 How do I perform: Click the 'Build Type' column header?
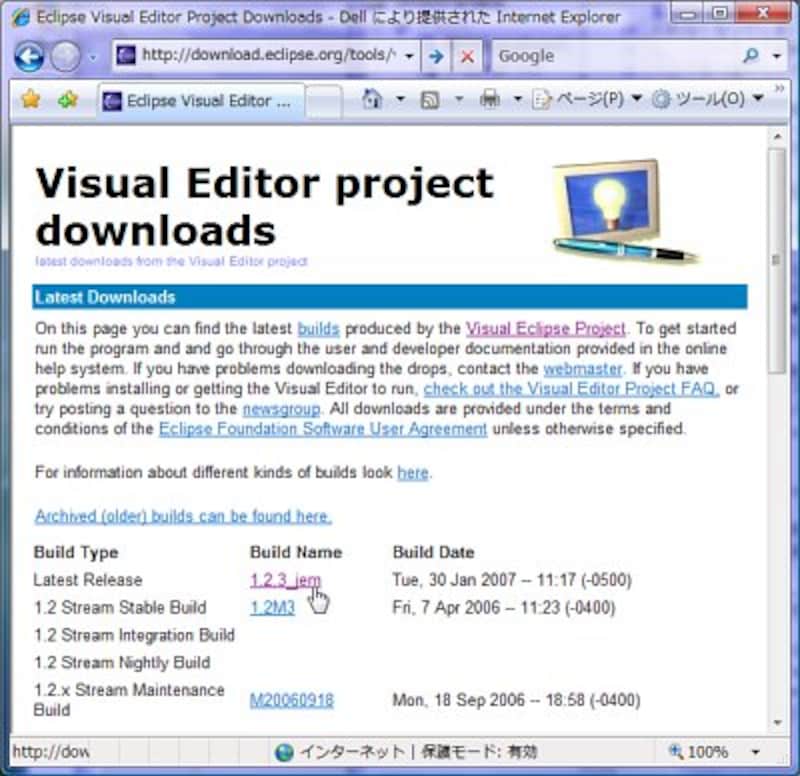pyautogui.click(x=76, y=552)
